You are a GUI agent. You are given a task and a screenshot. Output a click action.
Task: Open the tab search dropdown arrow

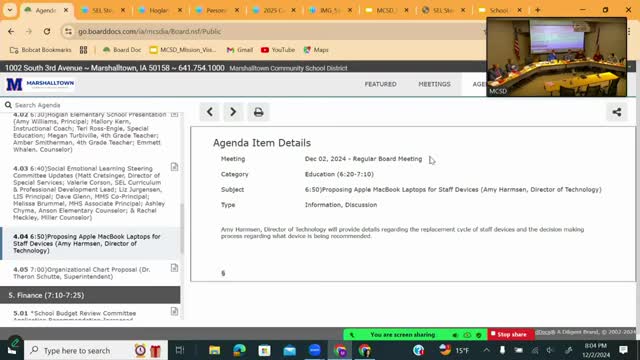tap(10, 10)
